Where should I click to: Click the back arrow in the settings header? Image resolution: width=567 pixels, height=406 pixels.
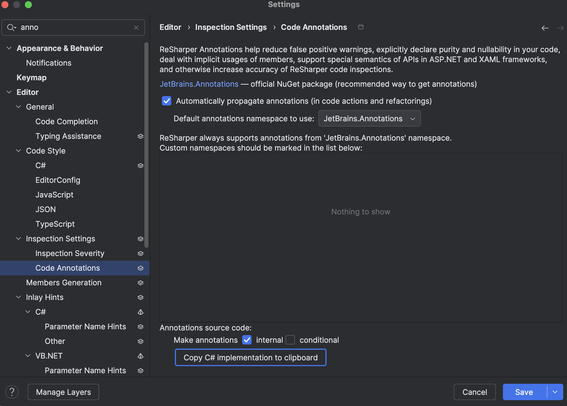coord(545,28)
